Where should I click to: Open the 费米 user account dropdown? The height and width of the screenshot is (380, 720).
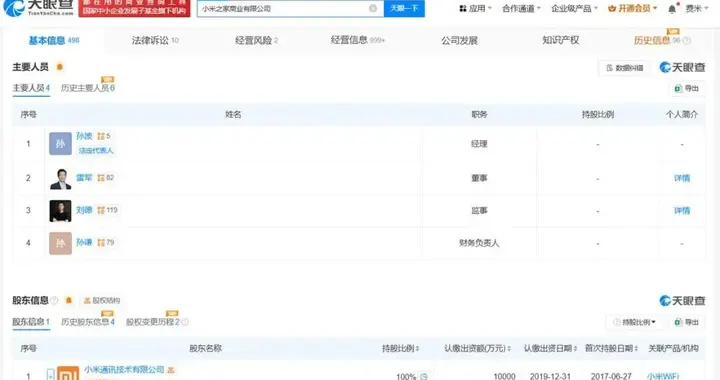click(697, 8)
